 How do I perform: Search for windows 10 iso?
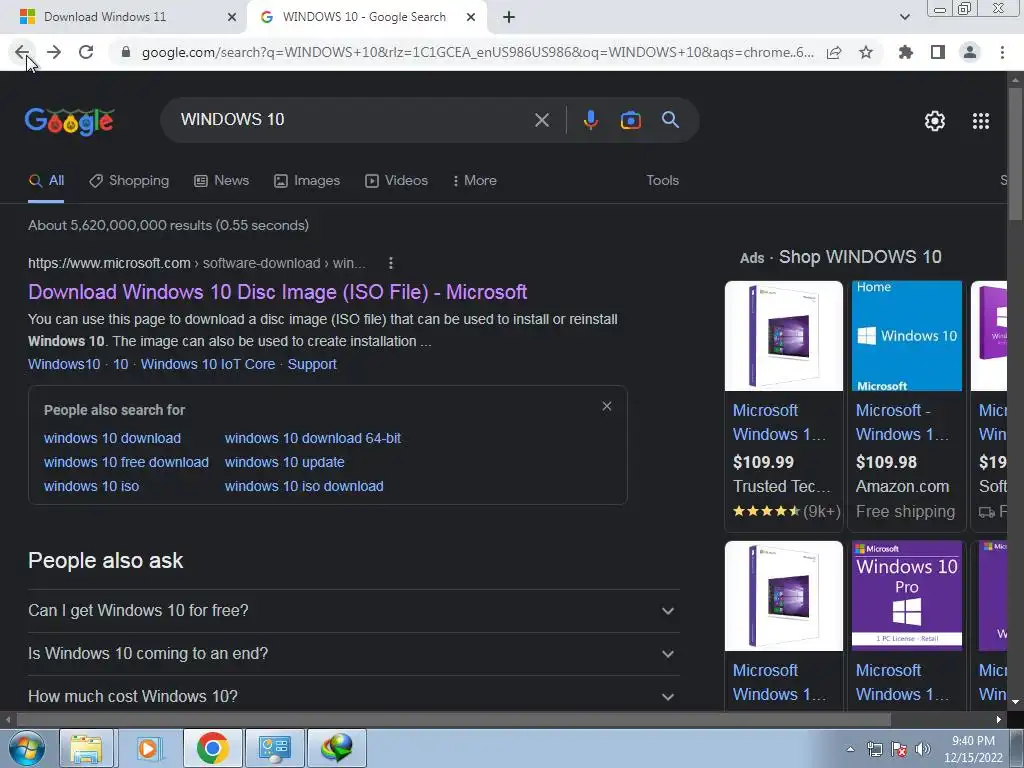91,487
